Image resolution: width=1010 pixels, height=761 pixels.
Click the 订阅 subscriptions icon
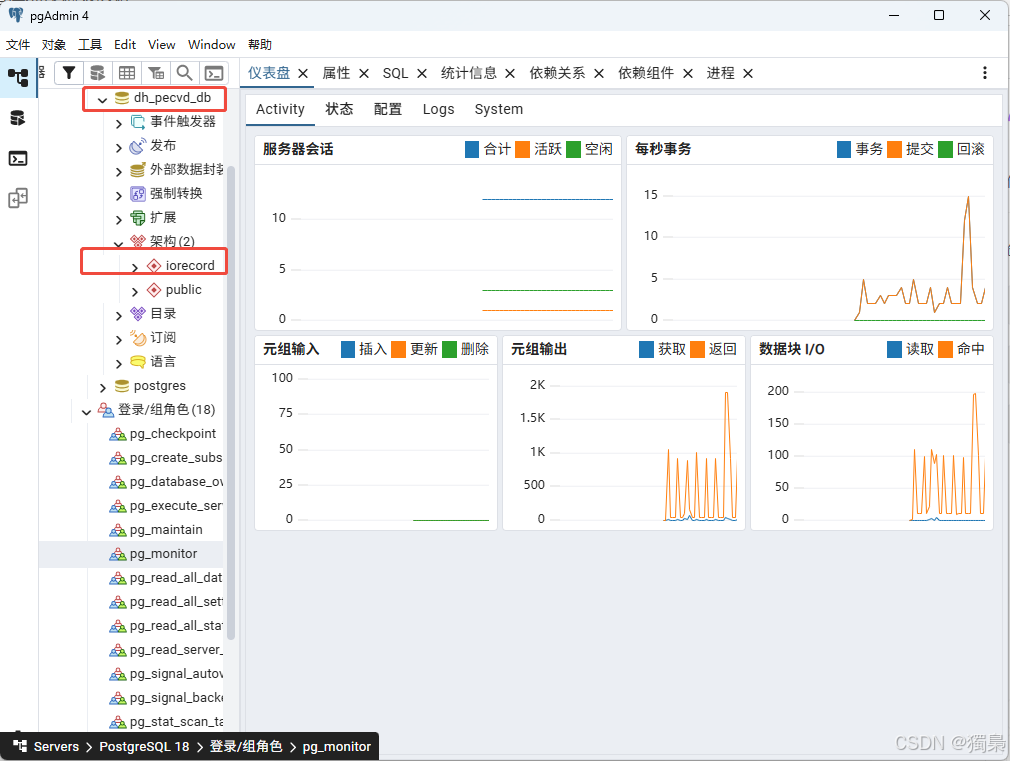[138, 338]
